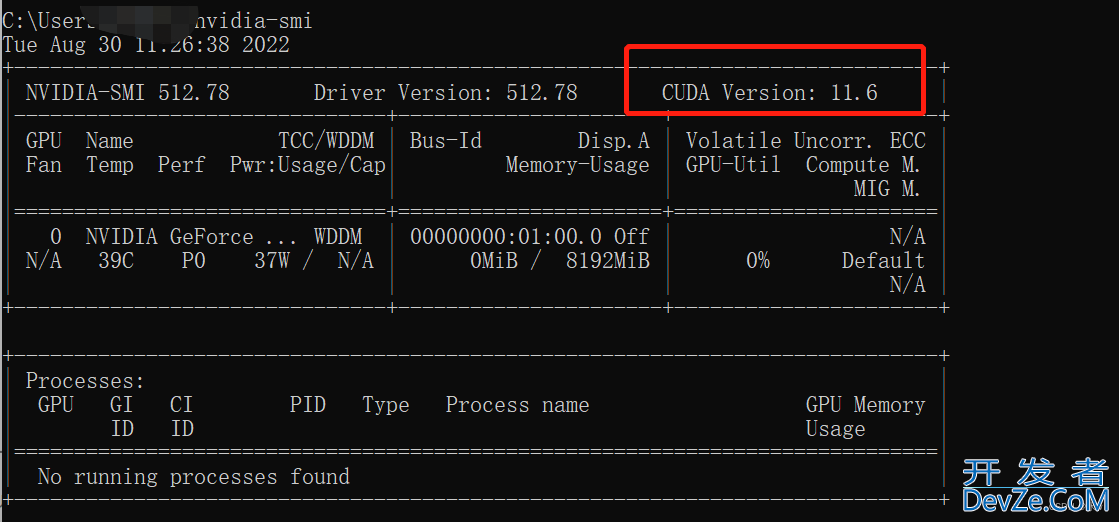Click the Disp.A column header
Screen dimensions: 1119x522
(614, 141)
